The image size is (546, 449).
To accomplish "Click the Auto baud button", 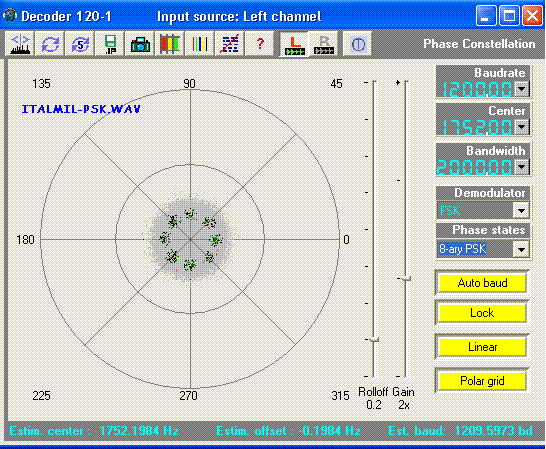I will coord(482,283).
